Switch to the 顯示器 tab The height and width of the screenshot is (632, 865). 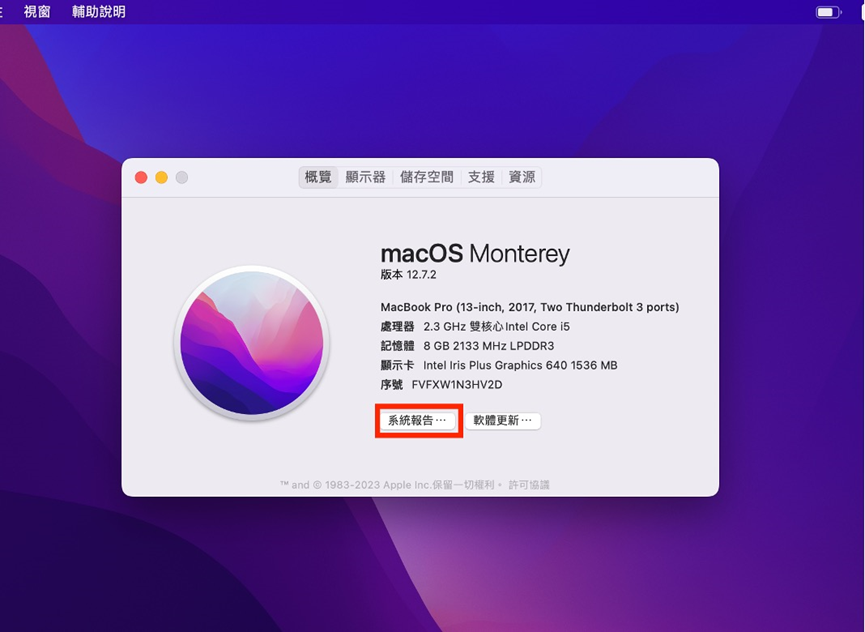[365, 177]
